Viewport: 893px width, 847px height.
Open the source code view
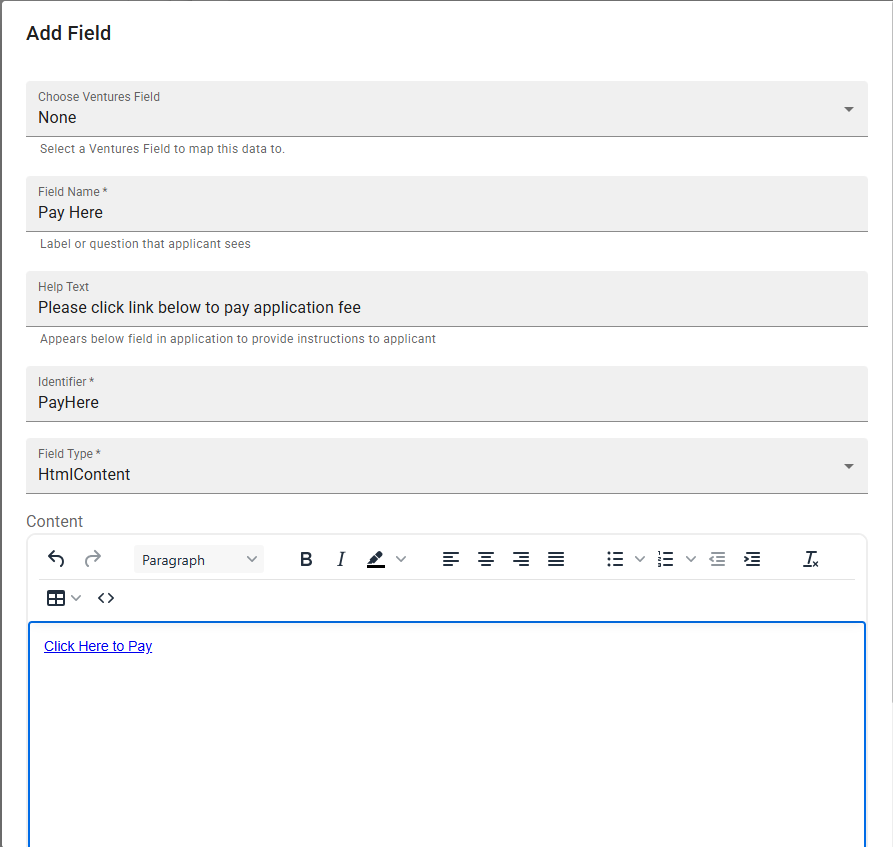click(x=106, y=598)
